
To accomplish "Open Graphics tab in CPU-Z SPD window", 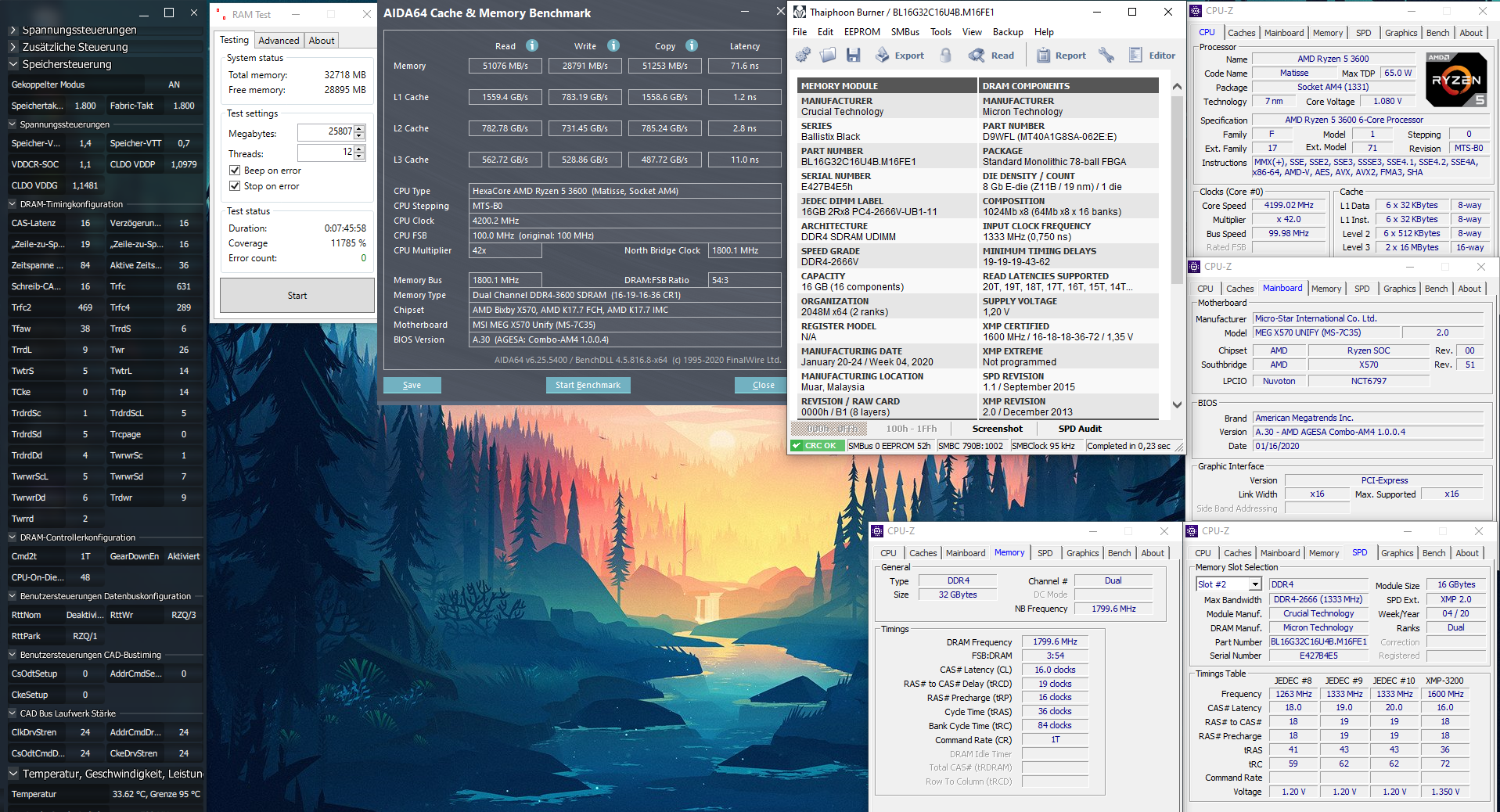I will [1397, 553].
